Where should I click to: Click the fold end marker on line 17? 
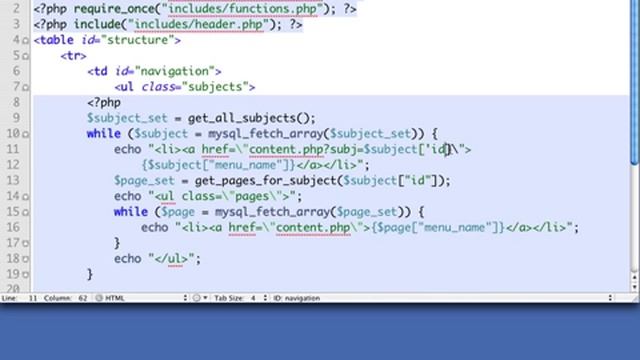point(25,244)
